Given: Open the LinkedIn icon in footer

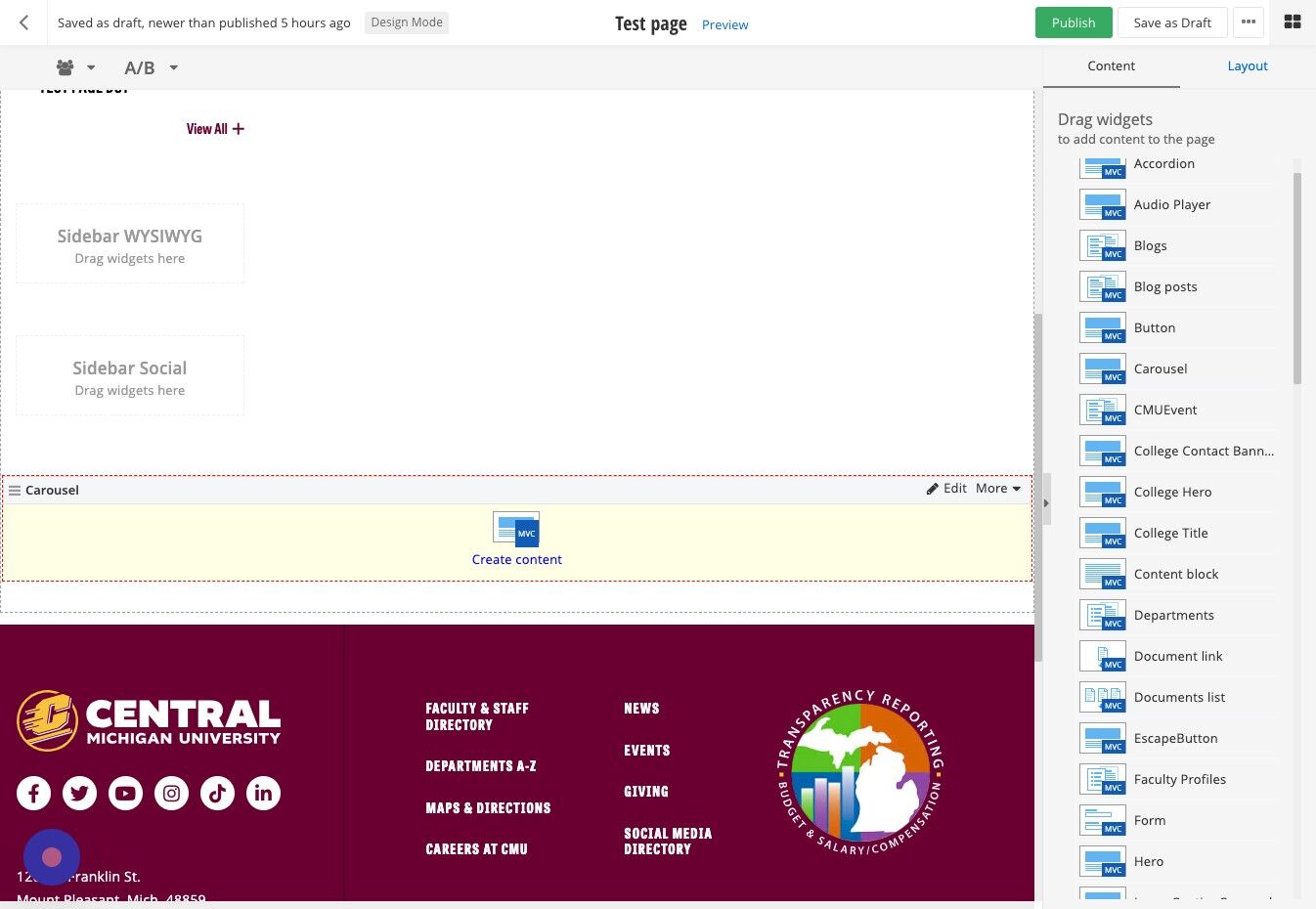Looking at the screenshot, I should point(263,793).
